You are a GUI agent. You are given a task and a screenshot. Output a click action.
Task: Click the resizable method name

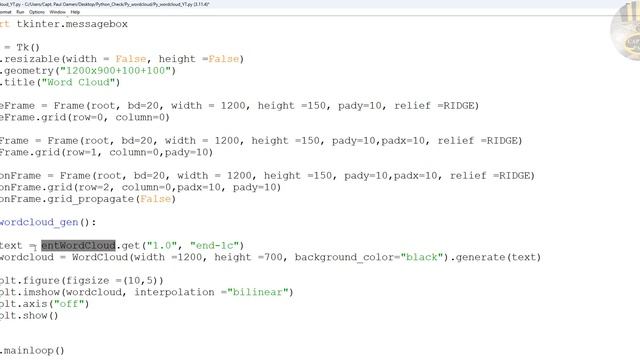(32, 59)
